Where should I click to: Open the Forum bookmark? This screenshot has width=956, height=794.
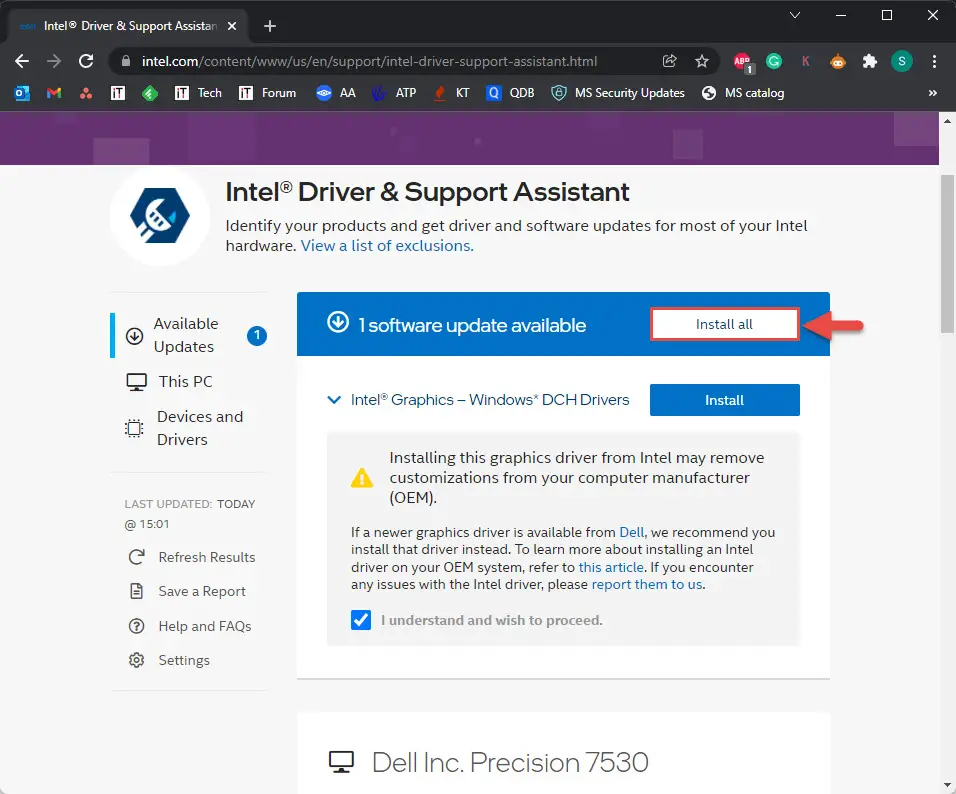tap(267, 93)
